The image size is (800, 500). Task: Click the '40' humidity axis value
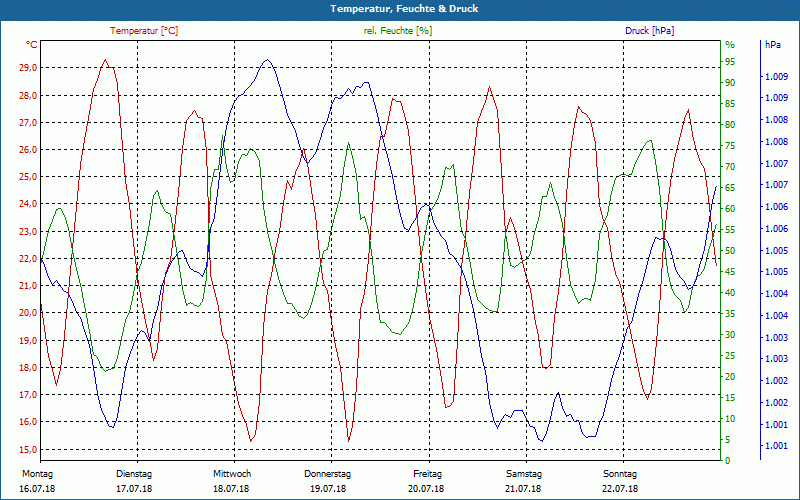(730, 293)
